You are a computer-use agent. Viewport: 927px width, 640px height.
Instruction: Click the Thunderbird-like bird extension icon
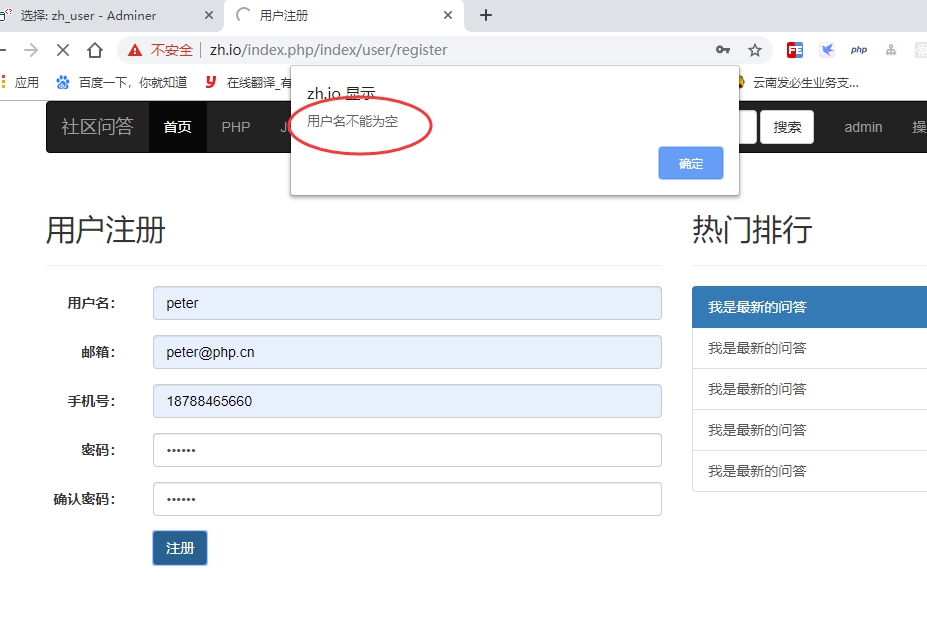point(827,49)
